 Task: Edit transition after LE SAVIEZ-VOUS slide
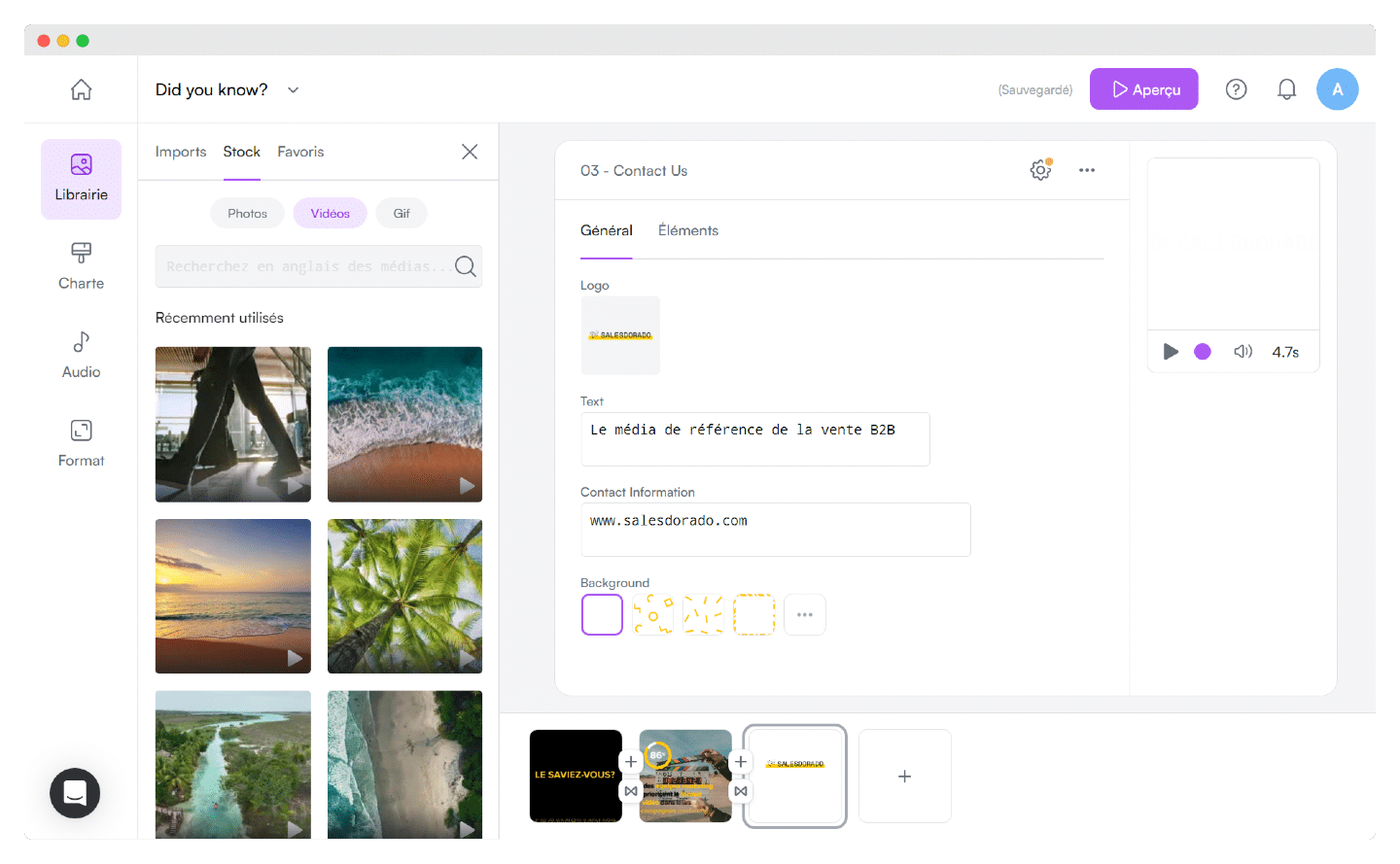pos(631,791)
